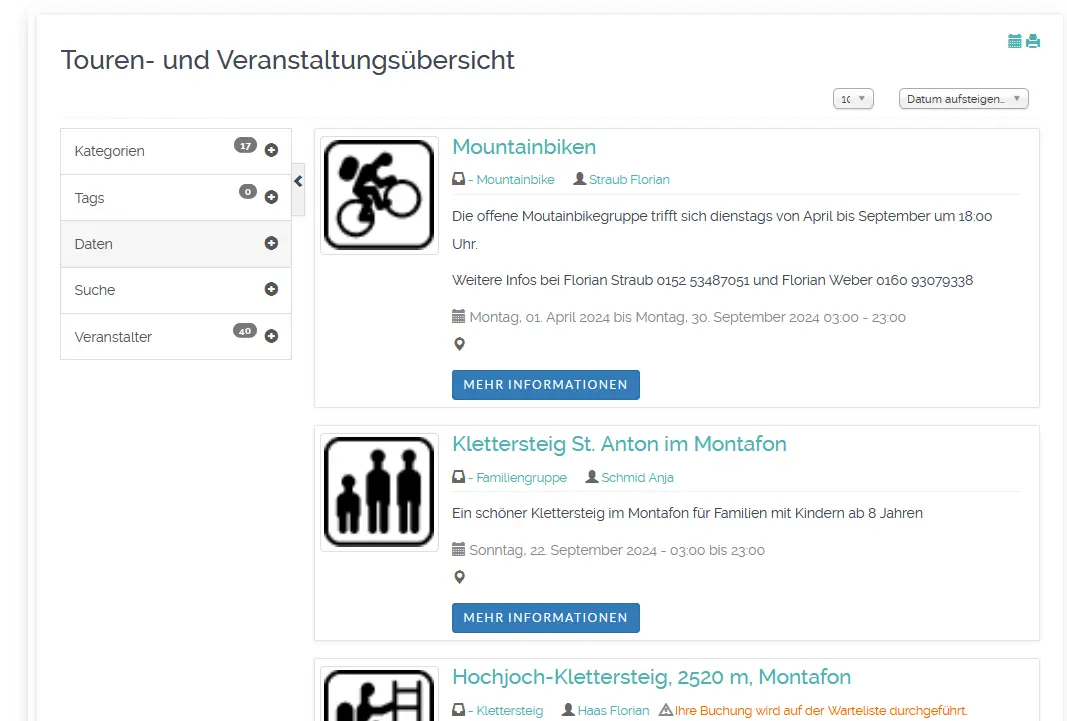The image size is (1067, 721).
Task: Click the location pin under Mountainbiken
Action: click(x=460, y=344)
